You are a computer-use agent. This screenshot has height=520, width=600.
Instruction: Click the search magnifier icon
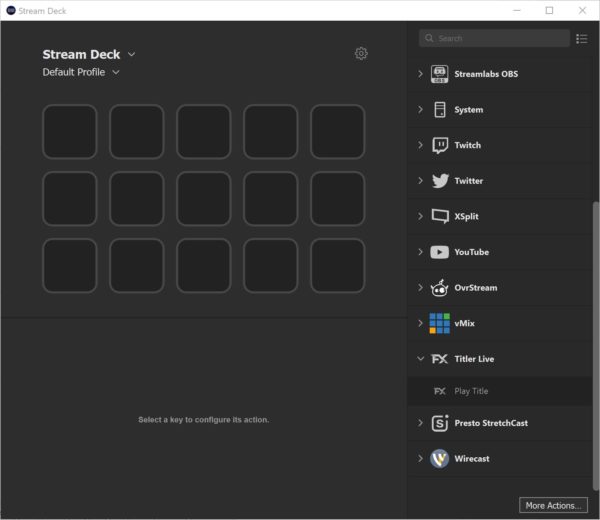[x=429, y=38]
